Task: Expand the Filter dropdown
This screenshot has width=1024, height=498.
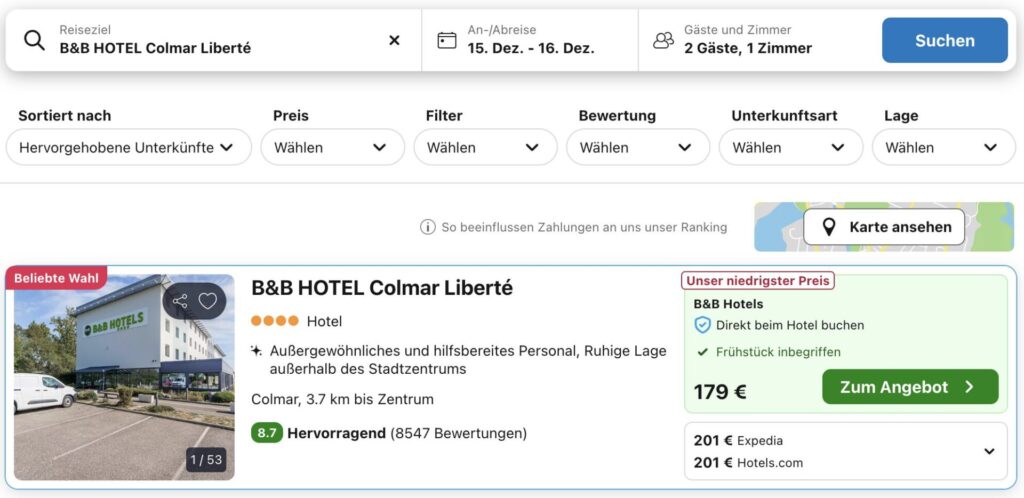Action: (485, 147)
